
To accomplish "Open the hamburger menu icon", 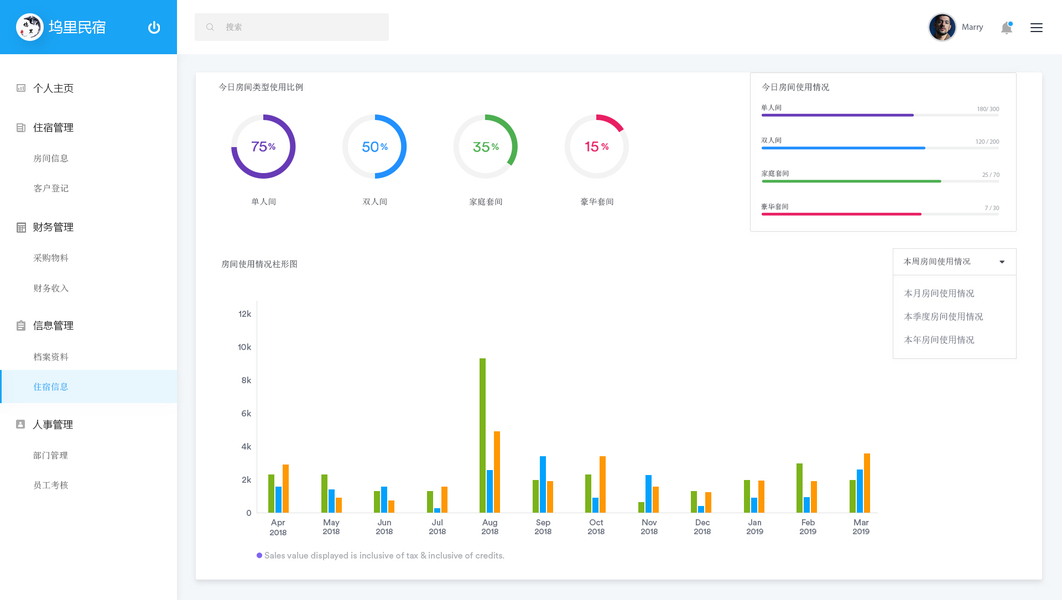I will point(1036,28).
